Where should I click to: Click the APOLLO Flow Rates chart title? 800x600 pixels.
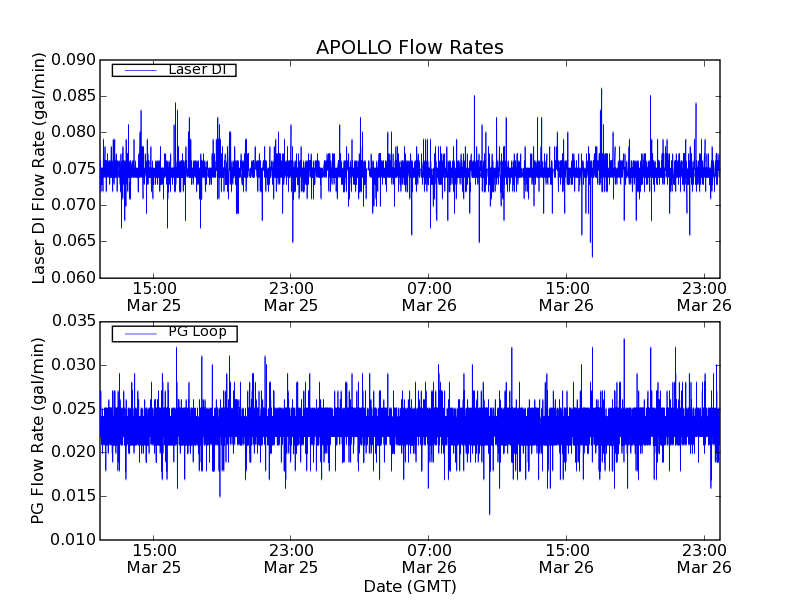(x=409, y=48)
